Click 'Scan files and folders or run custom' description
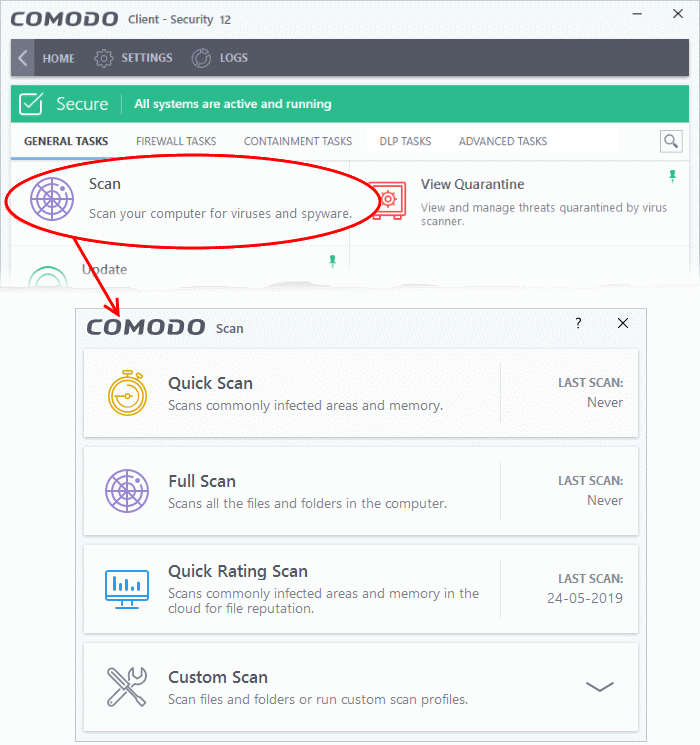 click(x=318, y=700)
